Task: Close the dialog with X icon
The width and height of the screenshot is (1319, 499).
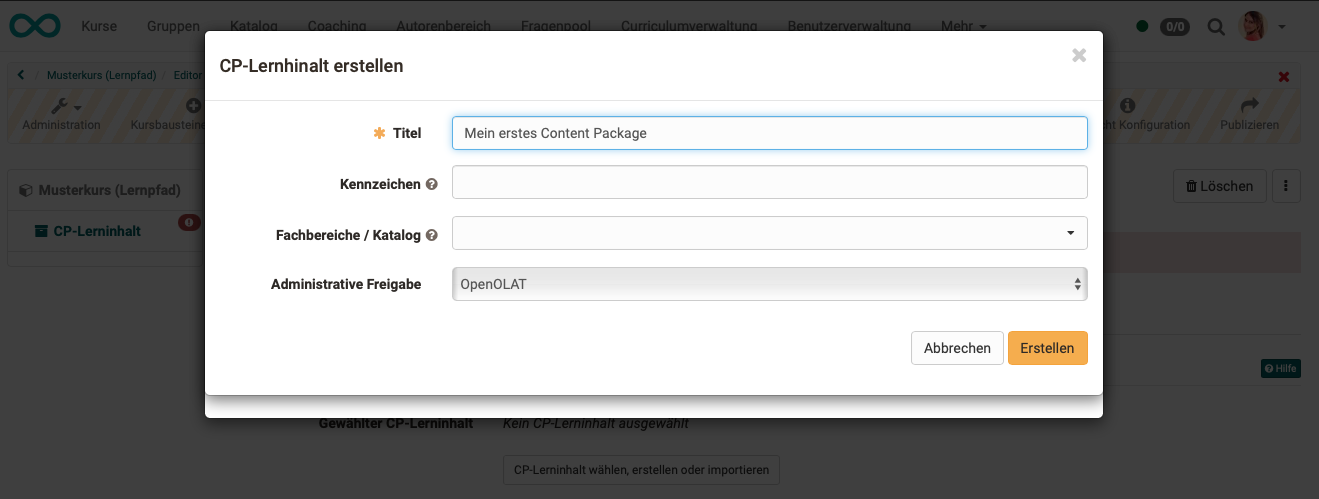Action: point(1079,56)
